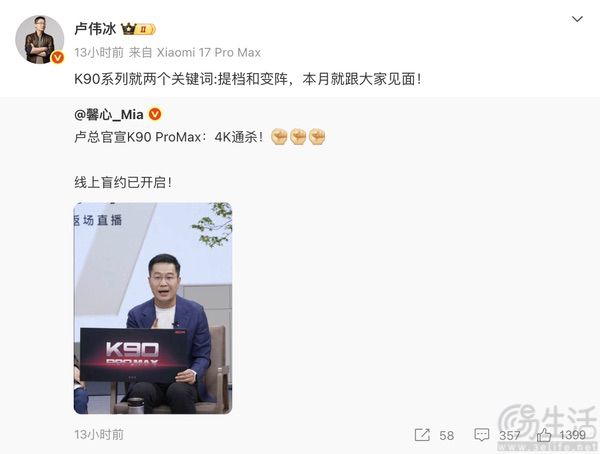This screenshot has width=600, height=454.
Task: Click the bottom 13小时前 repost timestamp
Action: coord(99,434)
